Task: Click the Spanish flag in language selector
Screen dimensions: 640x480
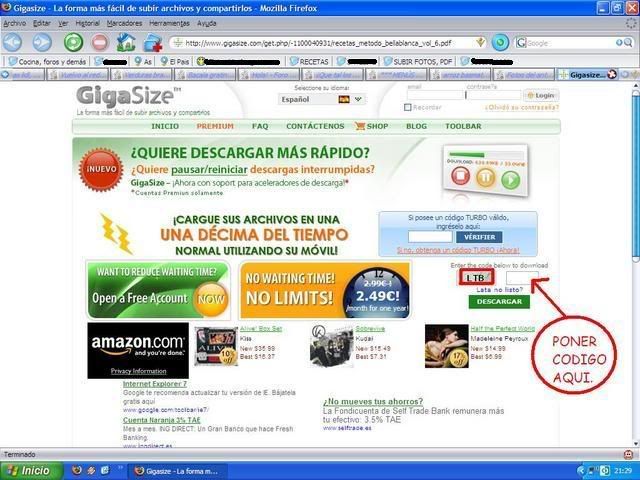Action: (x=344, y=99)
